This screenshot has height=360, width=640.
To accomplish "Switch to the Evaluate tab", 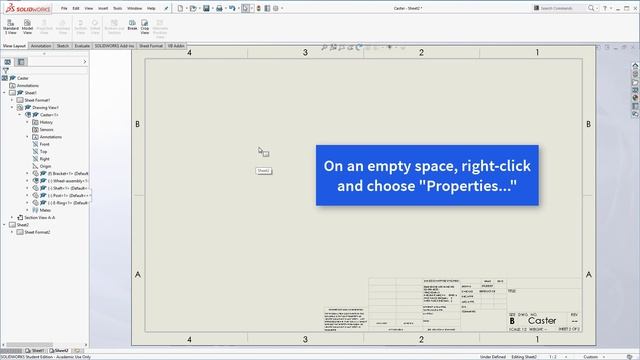I will (82, 46).
